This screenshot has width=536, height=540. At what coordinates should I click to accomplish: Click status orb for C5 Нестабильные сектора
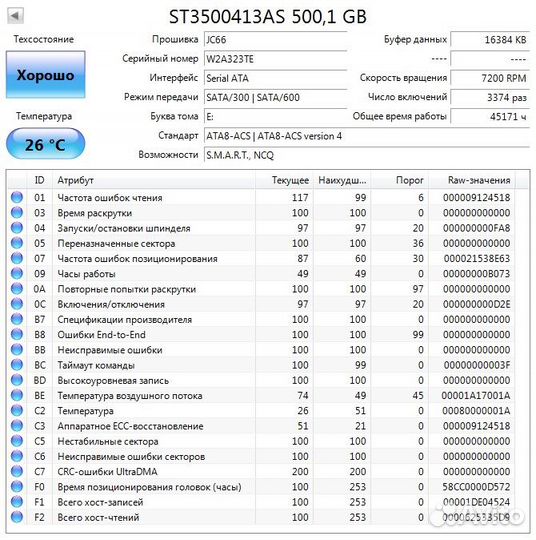tap(17, 441)
